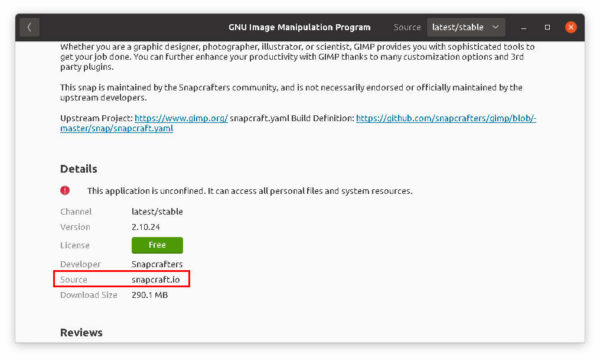The image size is (600, 360).
Task: Click the channel value latest/stable in Details
Action: click(x=157, y=212)
